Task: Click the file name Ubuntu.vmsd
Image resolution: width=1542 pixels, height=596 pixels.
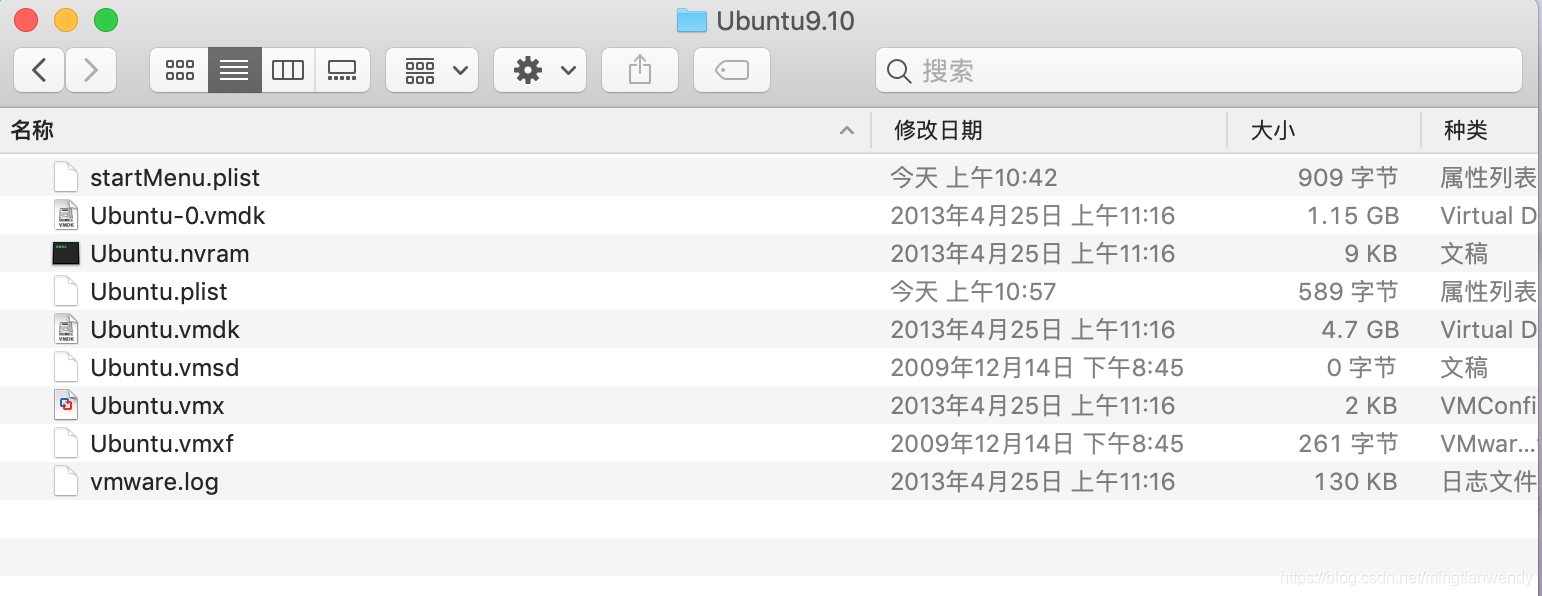Action: coord(165,368)
